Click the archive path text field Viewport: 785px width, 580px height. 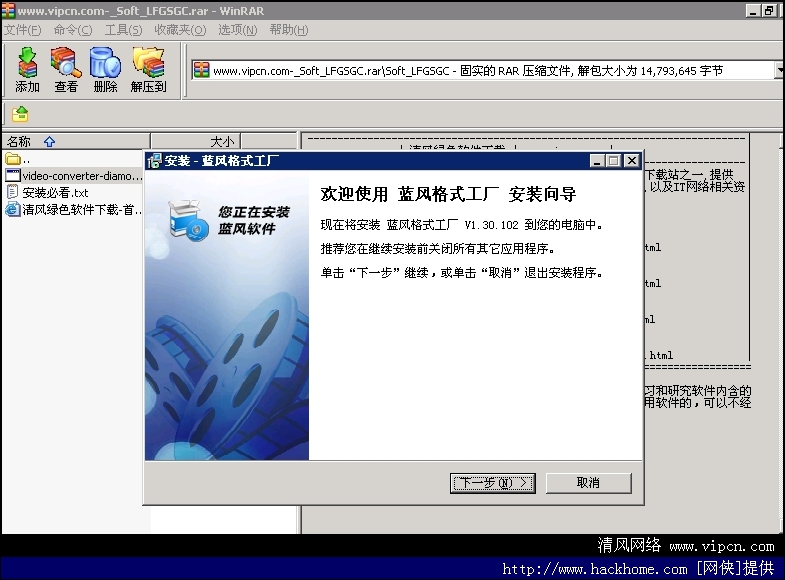(483, 70)
